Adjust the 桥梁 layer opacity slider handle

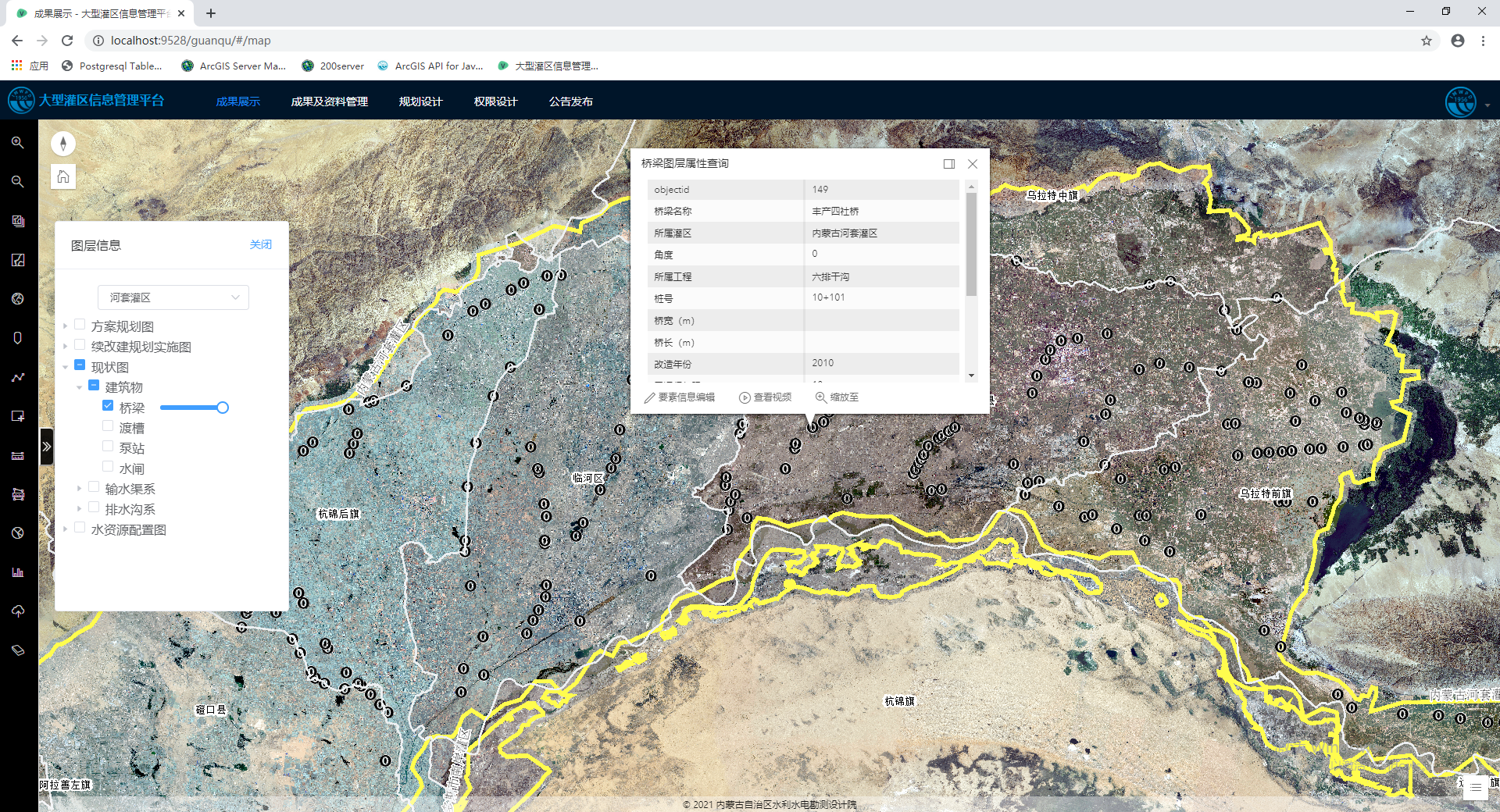(223, 408)
